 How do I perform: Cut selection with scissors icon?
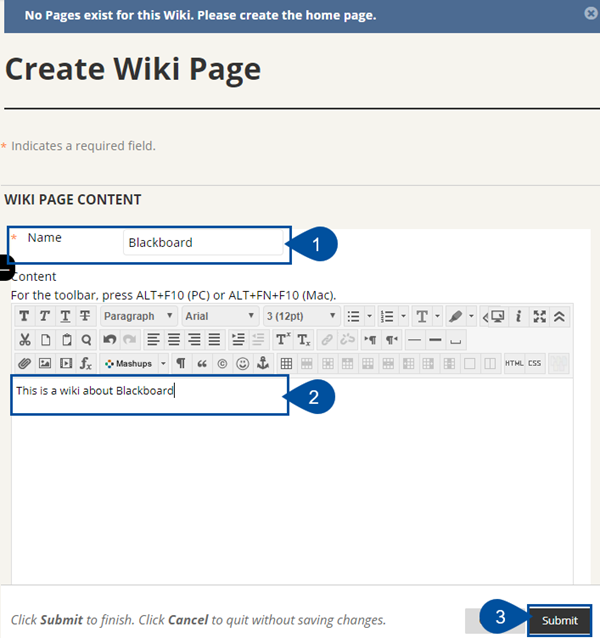25,339
